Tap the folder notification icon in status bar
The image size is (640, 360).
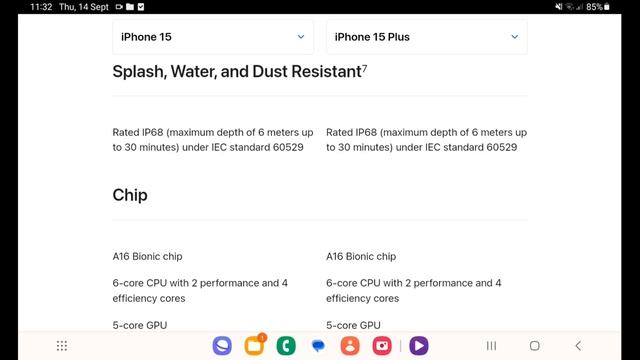[130, 7]
